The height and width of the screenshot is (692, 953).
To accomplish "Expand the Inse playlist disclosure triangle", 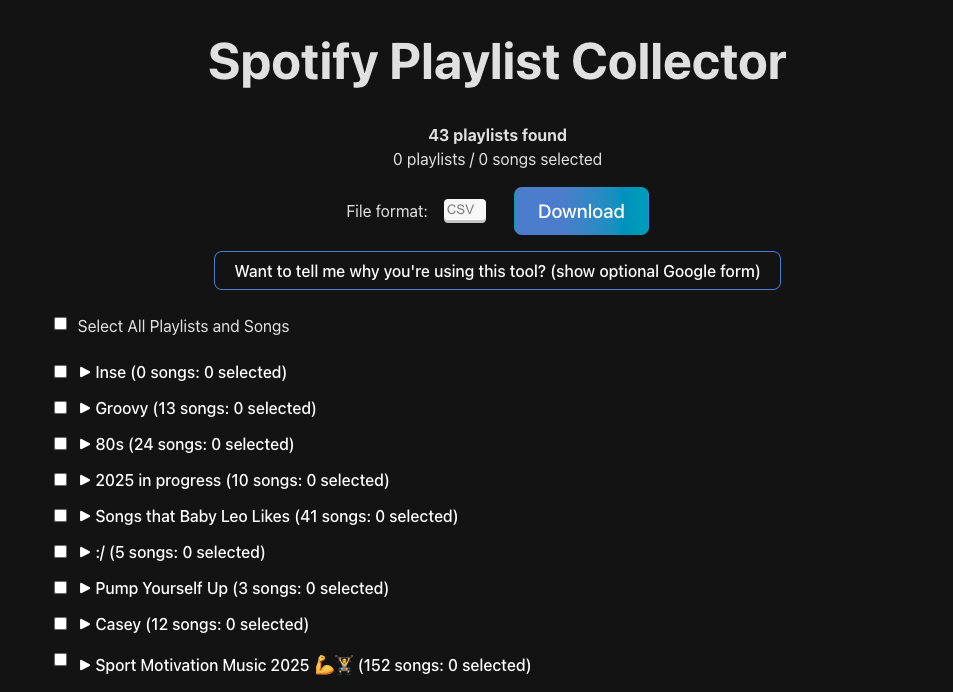I will (x=85, y=372).
